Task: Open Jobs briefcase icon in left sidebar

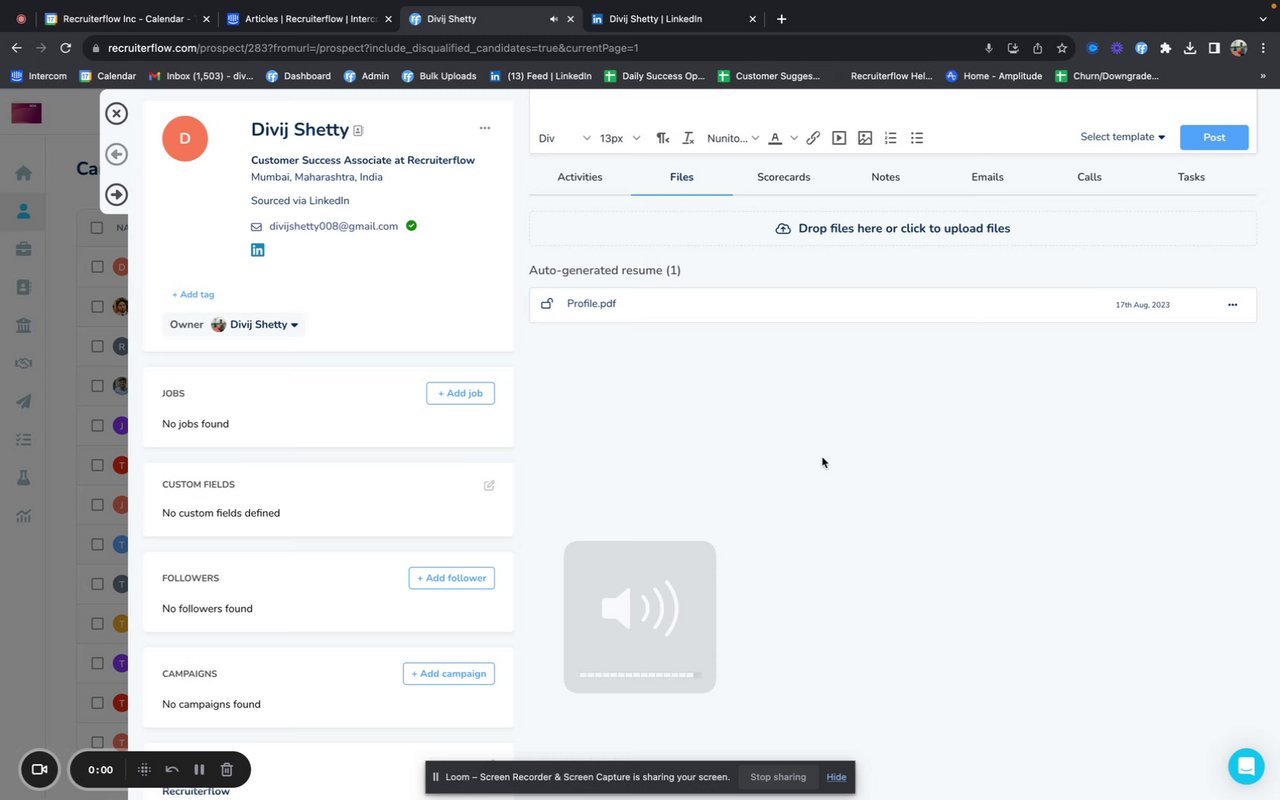Action: coord(24,249)
